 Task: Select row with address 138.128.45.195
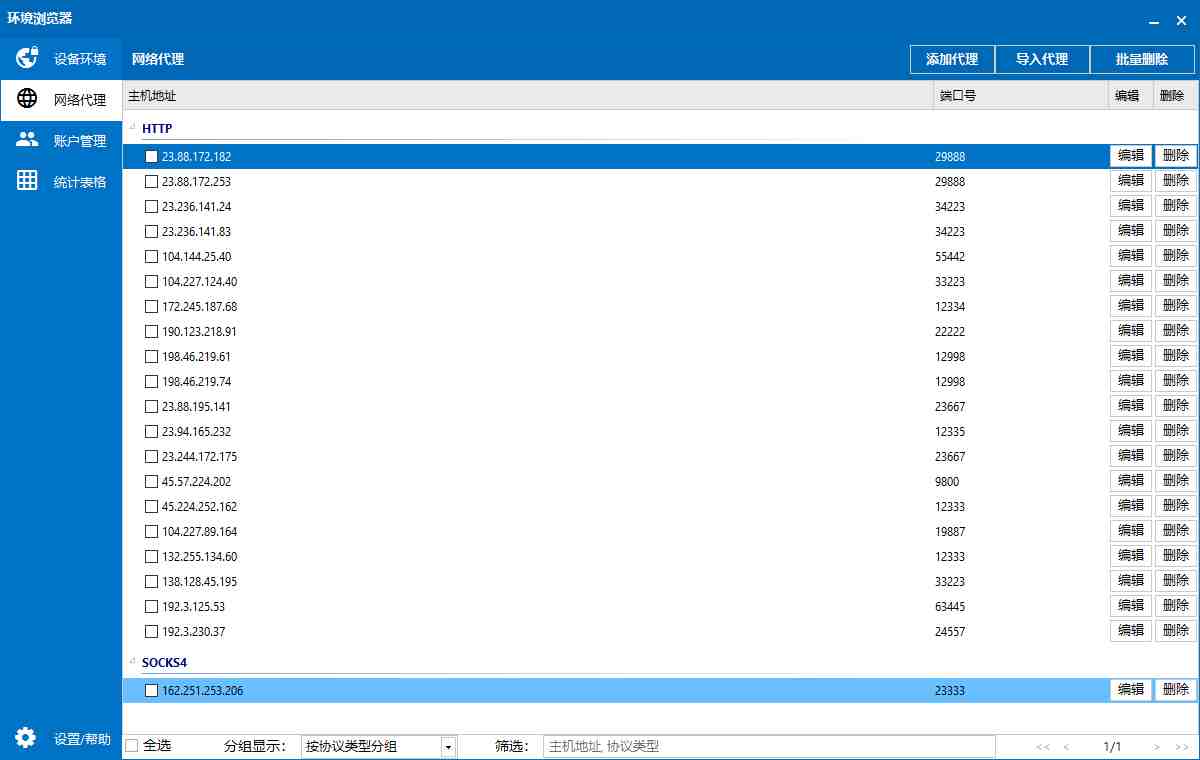coord(660,582)
